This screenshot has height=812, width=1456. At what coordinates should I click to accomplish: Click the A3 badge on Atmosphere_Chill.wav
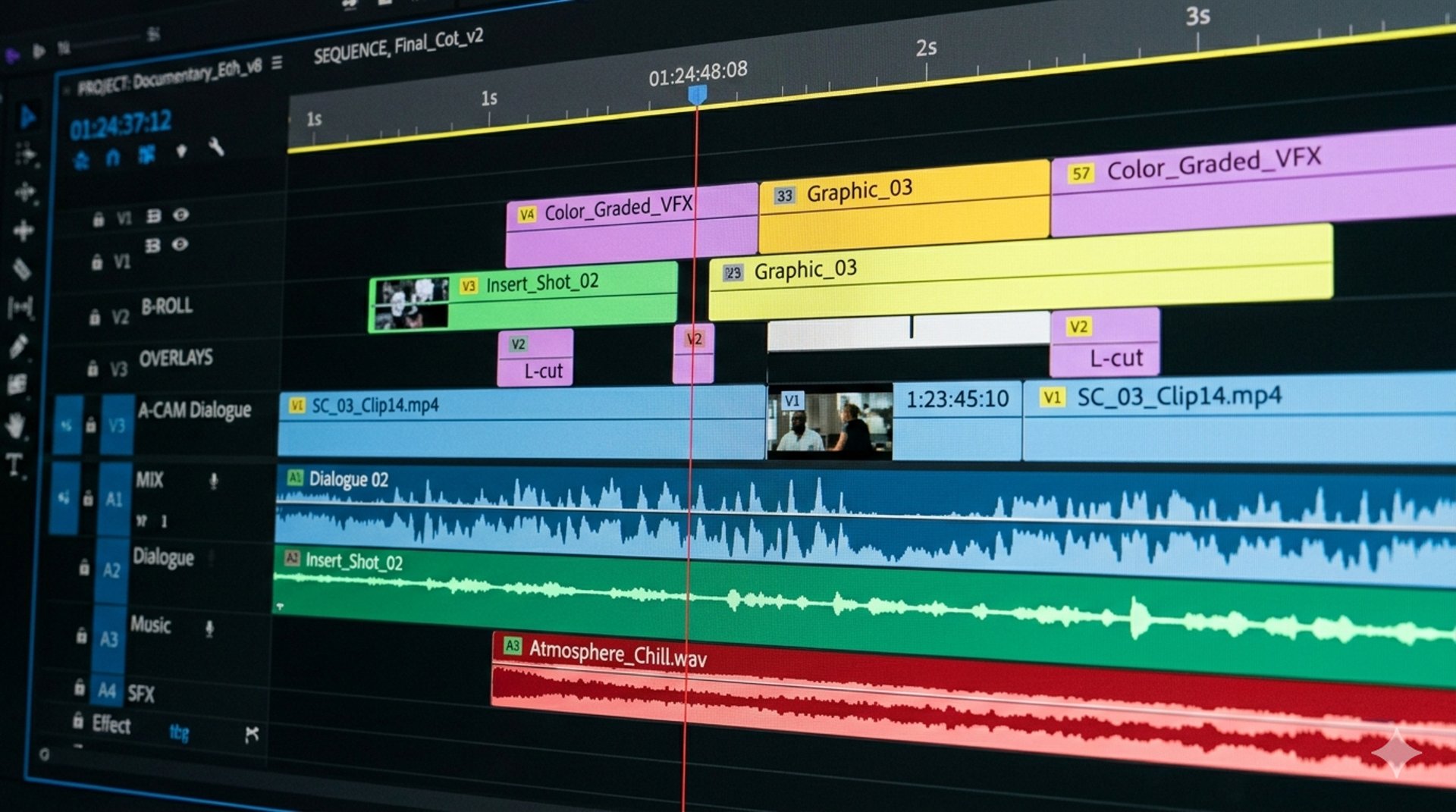[x=513, y=646]
